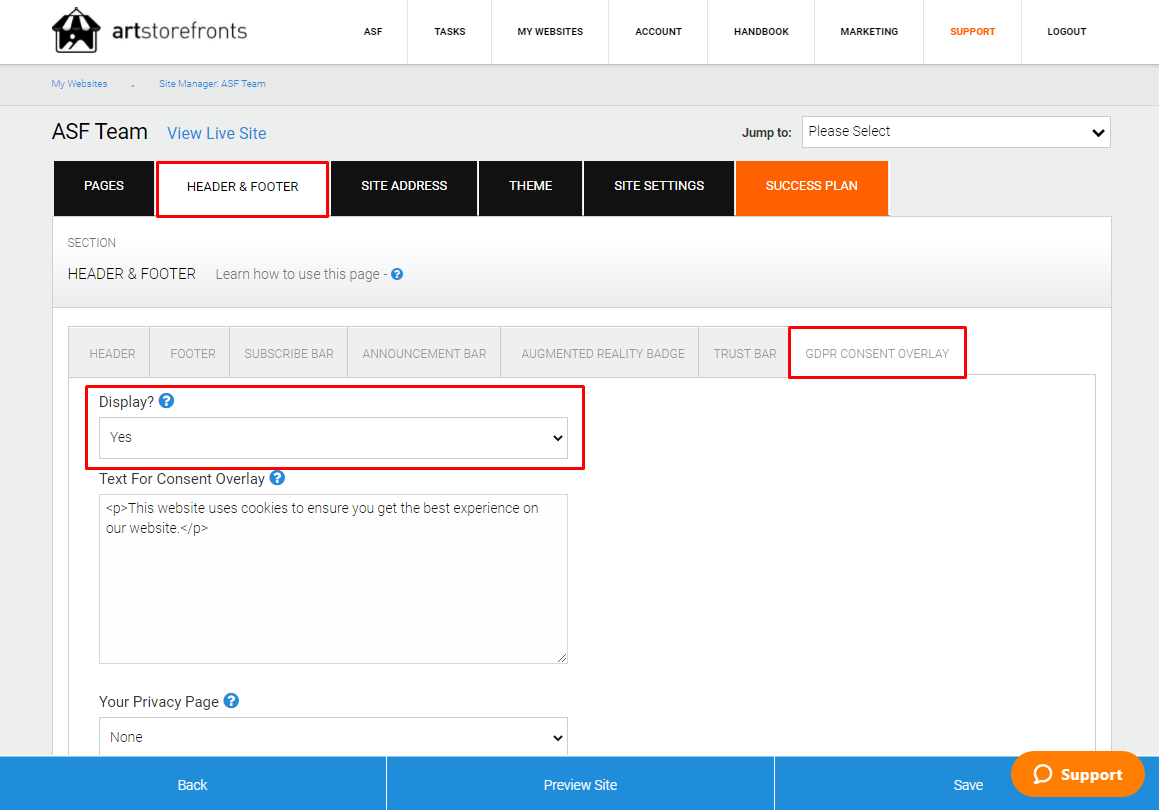1159x810 pixels.
Task: Click the My Websites breadcrumb link
Action: (79, 84)
